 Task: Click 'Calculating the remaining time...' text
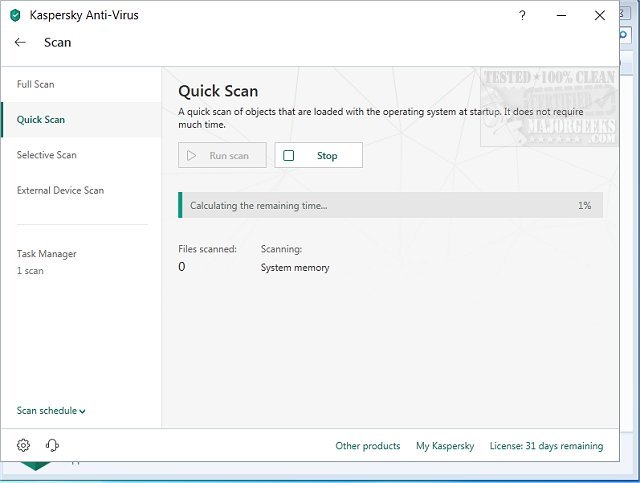(x=259, y=205)
